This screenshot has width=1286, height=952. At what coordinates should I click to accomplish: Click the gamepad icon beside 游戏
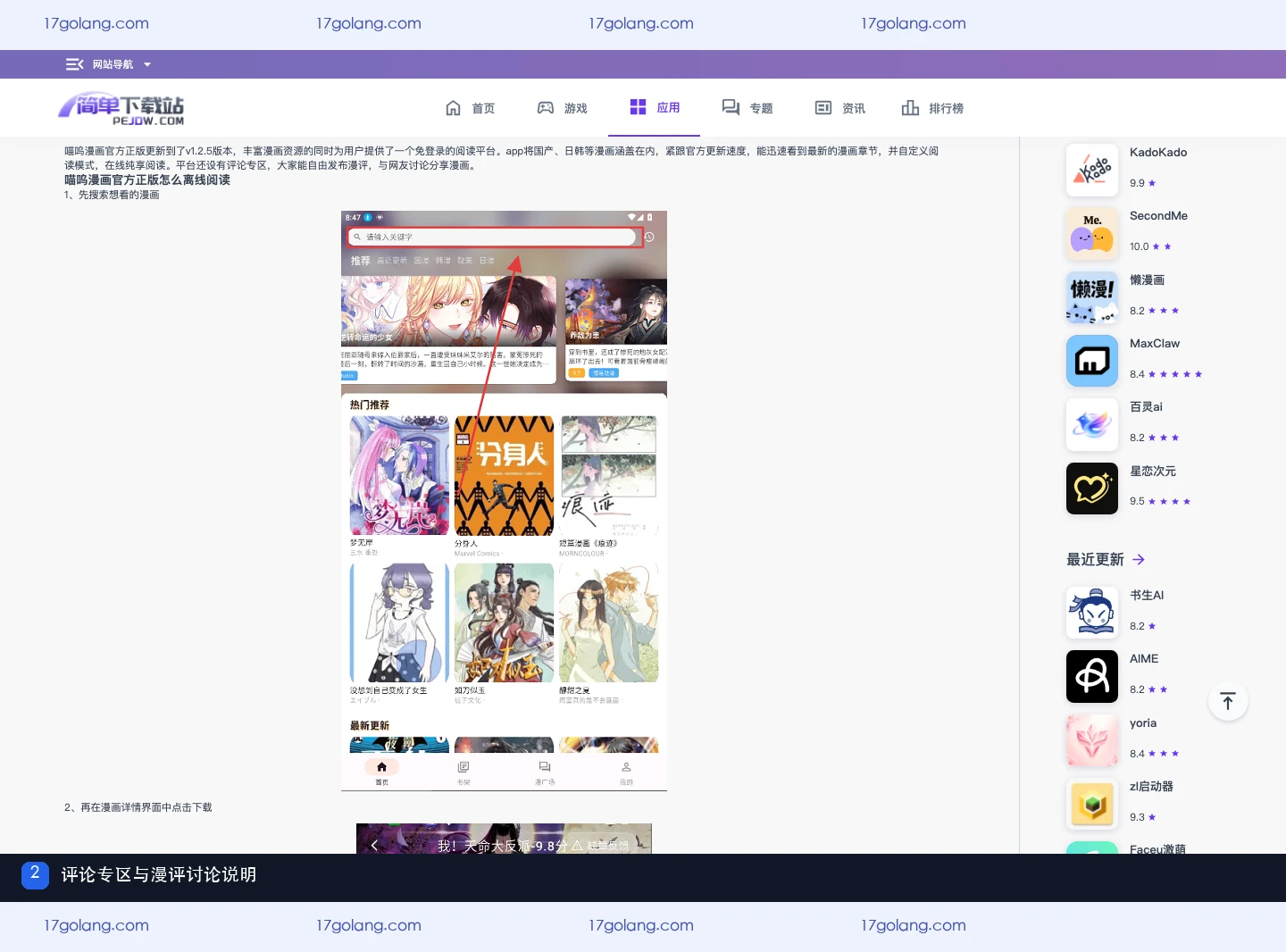[x=546, y=108]
